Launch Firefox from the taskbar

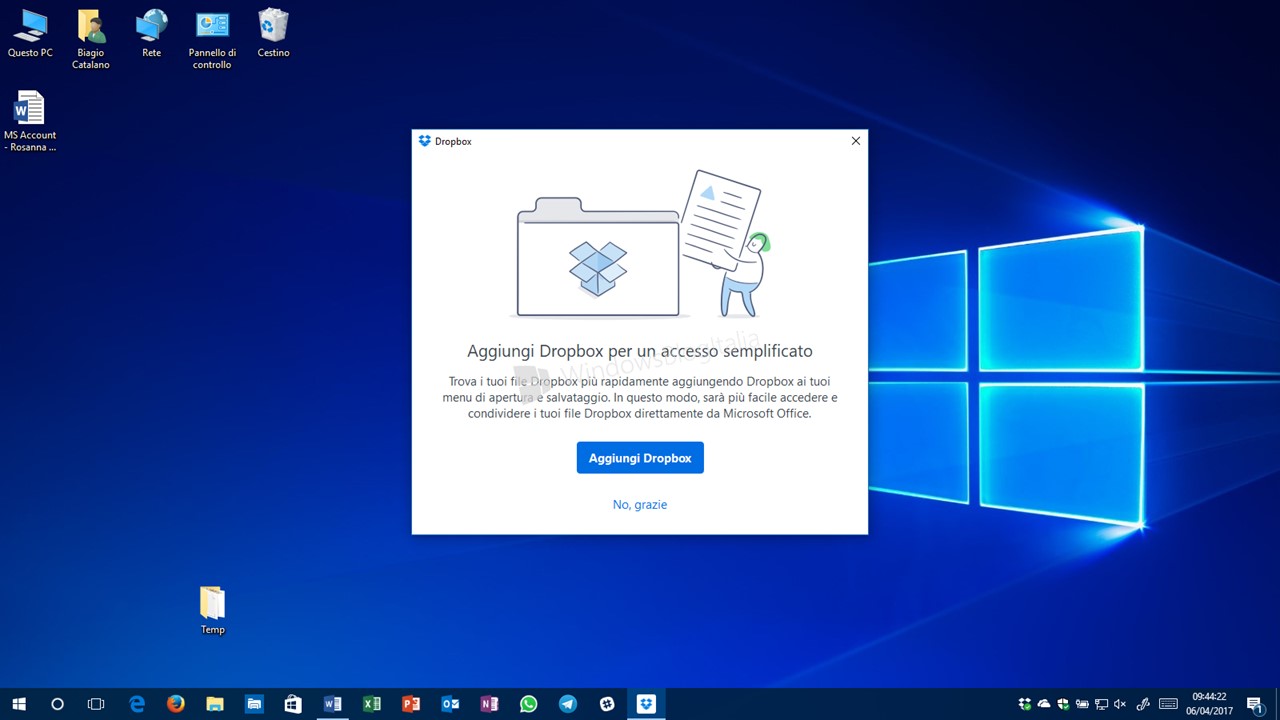pyautogui.click(x=176, y=704)
